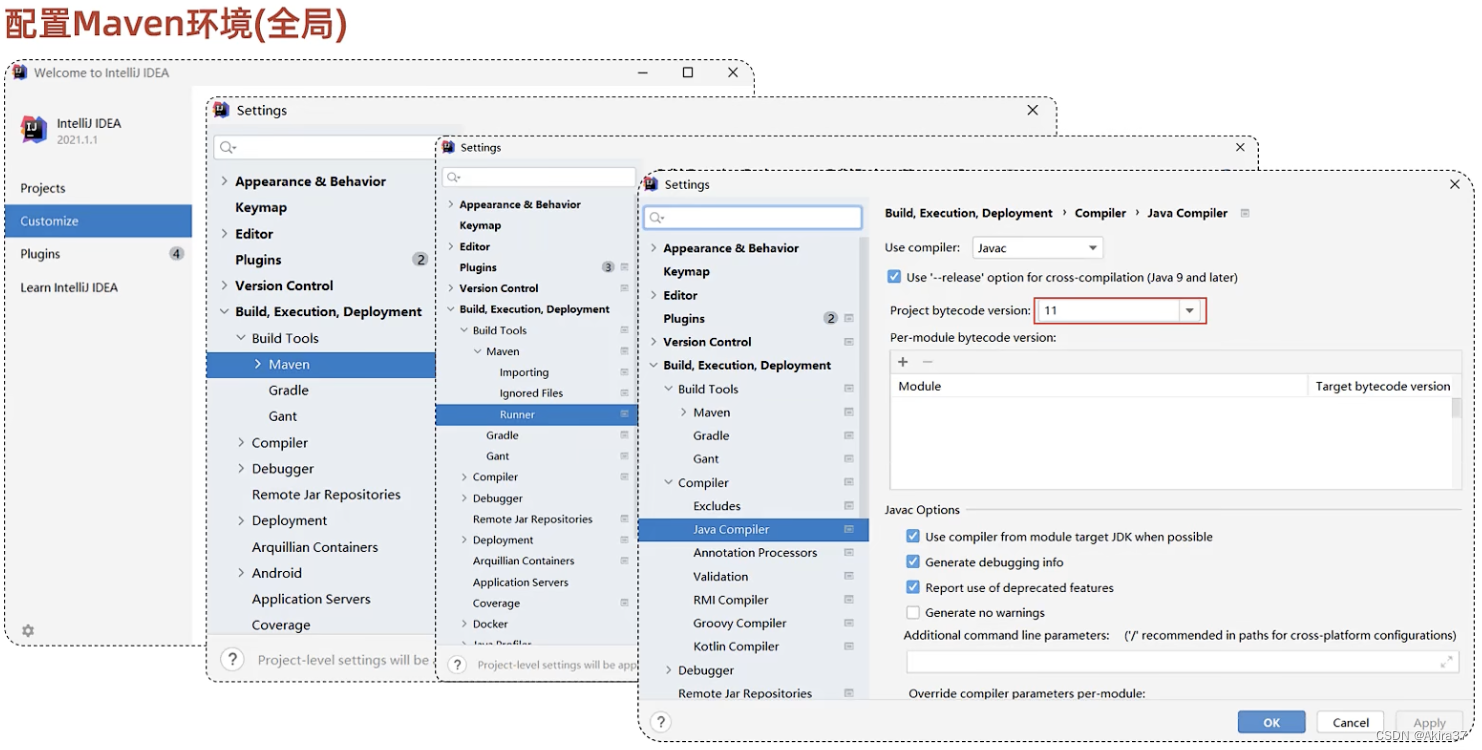
Task: Toggle Use compiler from module target JDK
Action: coord(913,537)
